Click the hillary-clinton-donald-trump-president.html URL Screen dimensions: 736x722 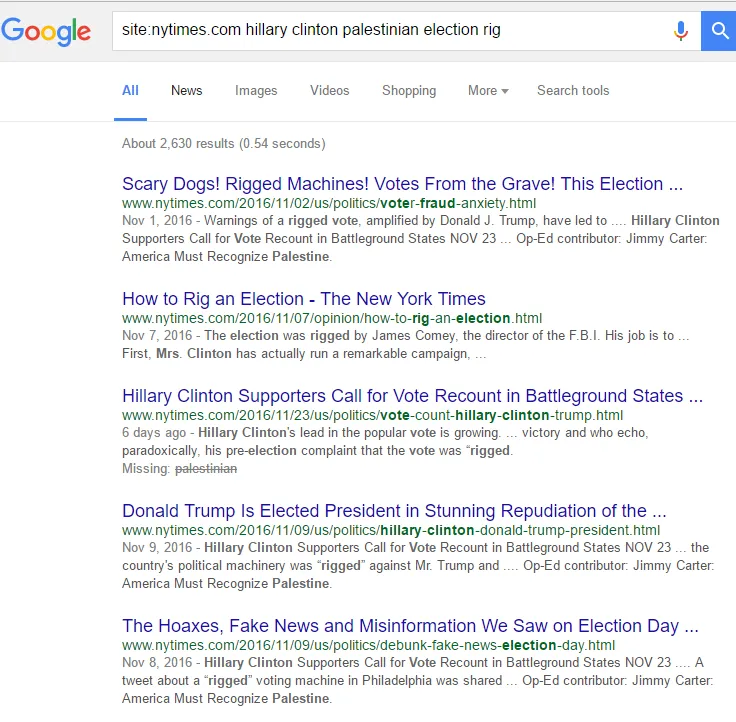coord(391,530)
